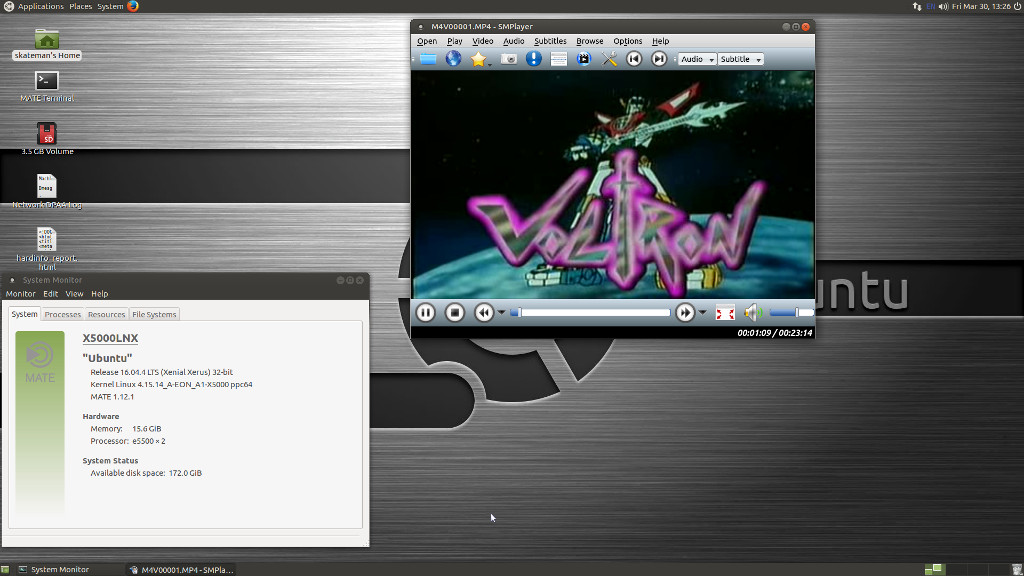Switch to the Processes tab
This screenshot has width=1024, height=576.
point(63,314)
